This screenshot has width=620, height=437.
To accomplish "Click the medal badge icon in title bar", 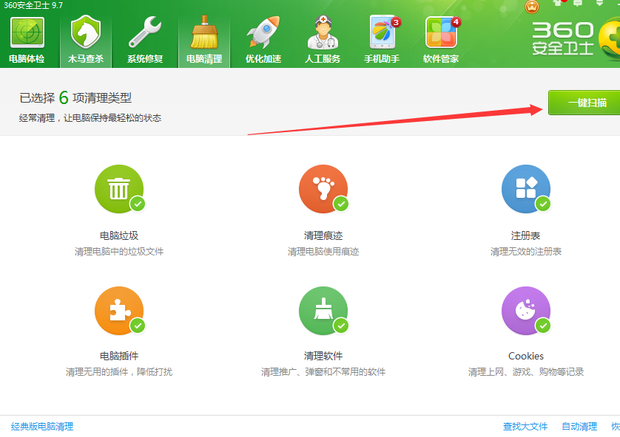I will tap(532, 6).
